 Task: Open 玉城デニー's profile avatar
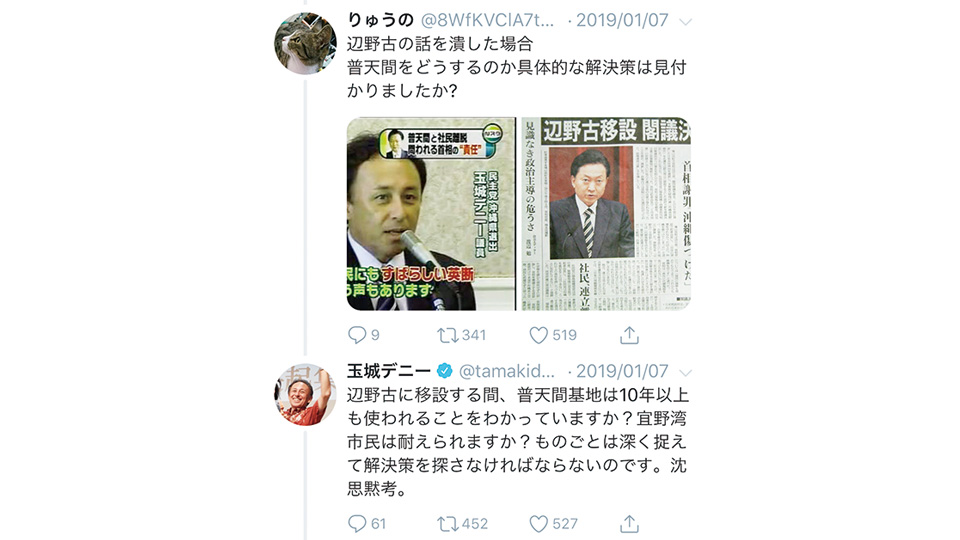[305, 394]
